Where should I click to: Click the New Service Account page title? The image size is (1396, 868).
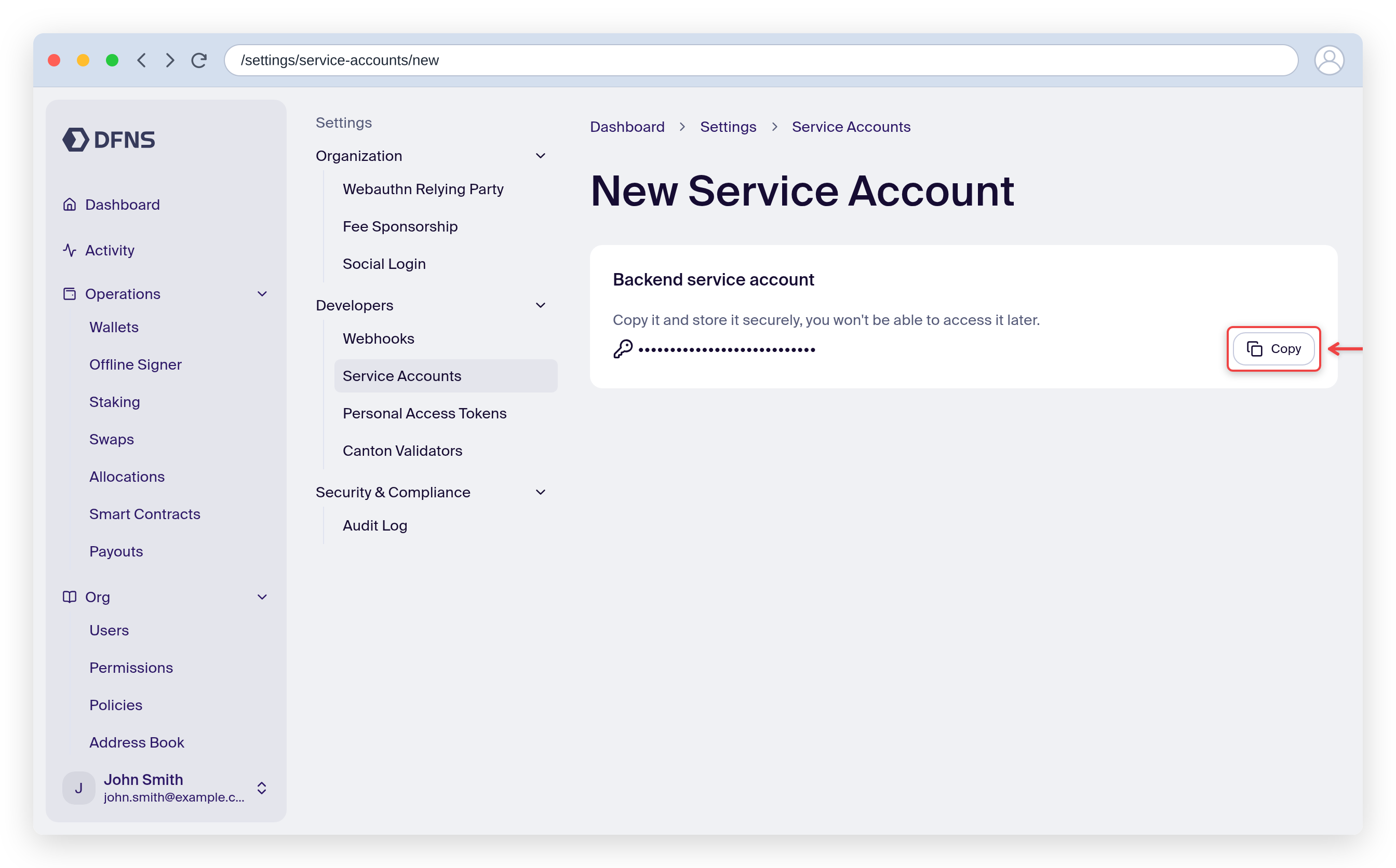coord(802,191)
